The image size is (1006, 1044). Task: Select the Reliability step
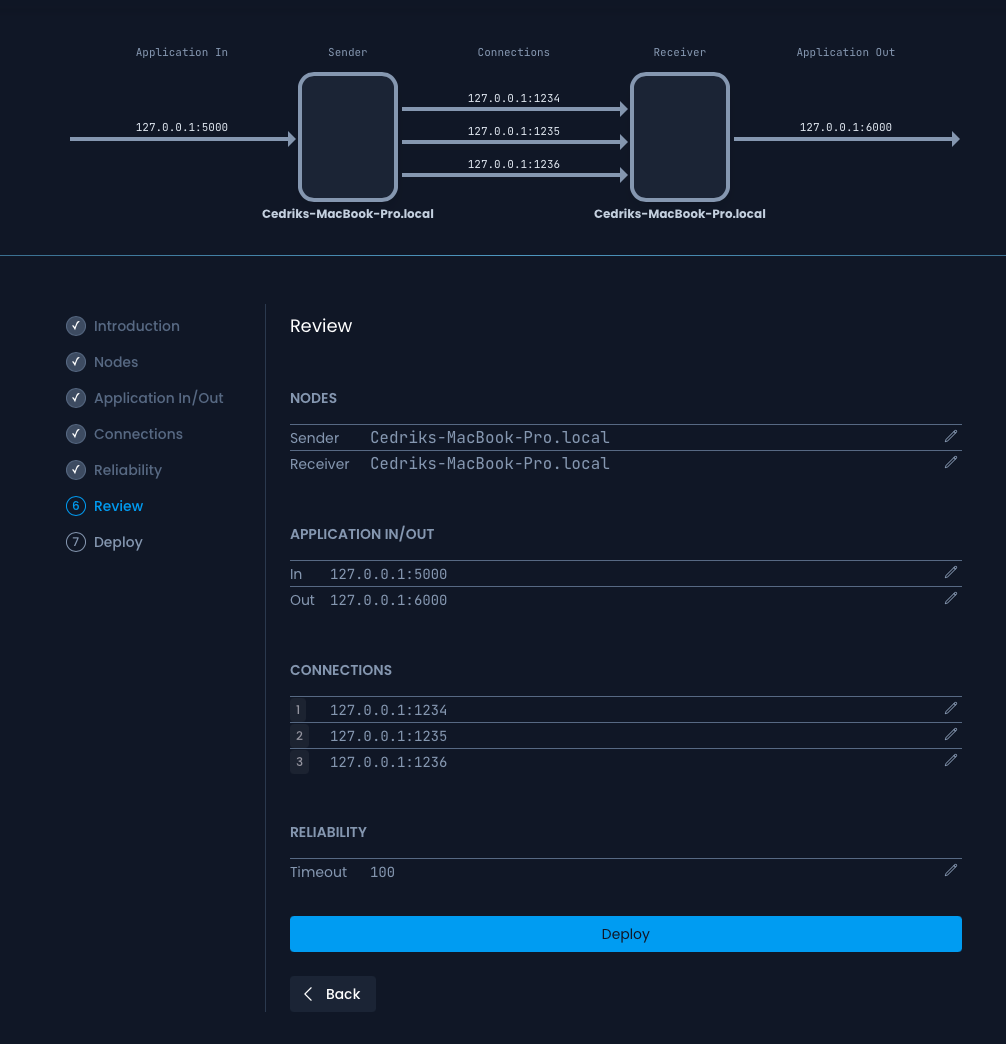coord(127,470)
